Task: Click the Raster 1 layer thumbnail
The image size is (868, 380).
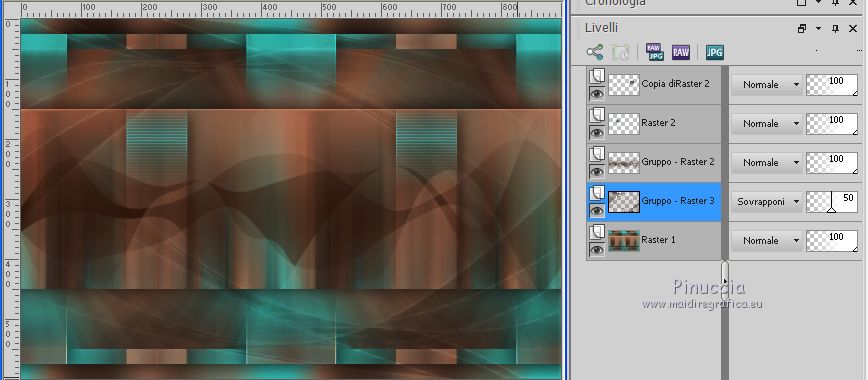Action: pyautogui.click(x=624, y=241)
